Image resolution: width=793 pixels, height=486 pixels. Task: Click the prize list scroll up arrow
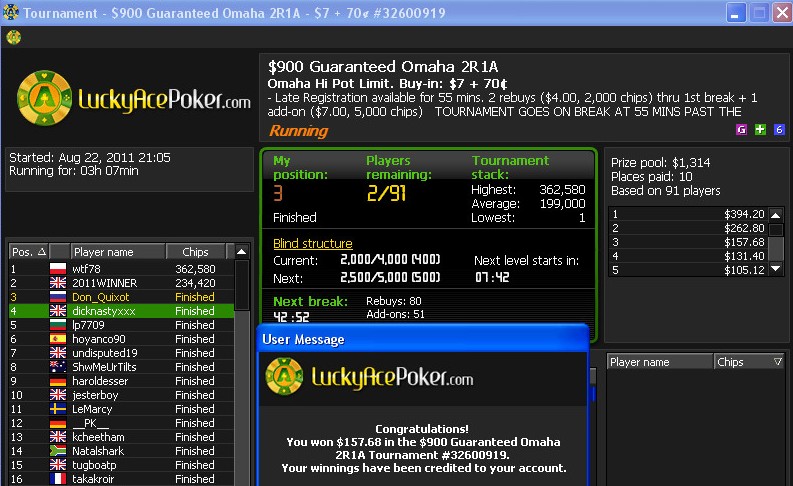pyautogui.click(x=776, y=215)
